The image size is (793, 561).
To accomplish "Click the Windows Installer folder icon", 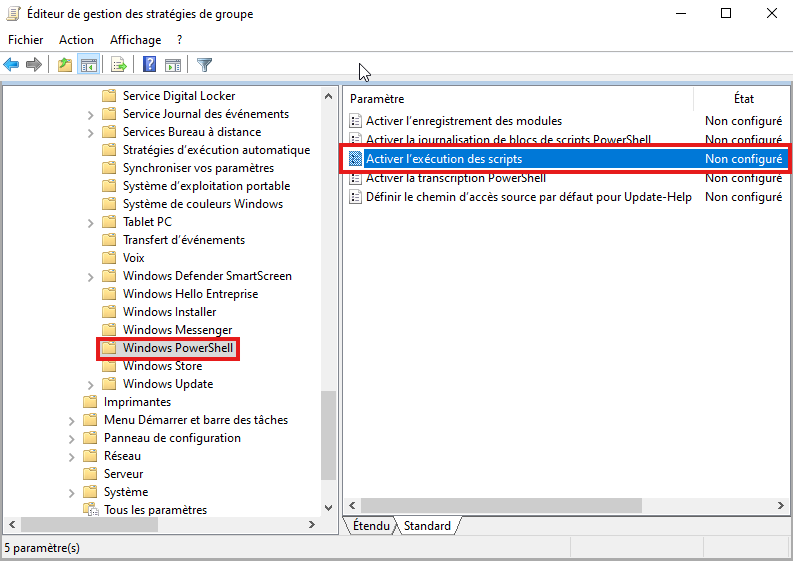I will [x=109, y=312].
